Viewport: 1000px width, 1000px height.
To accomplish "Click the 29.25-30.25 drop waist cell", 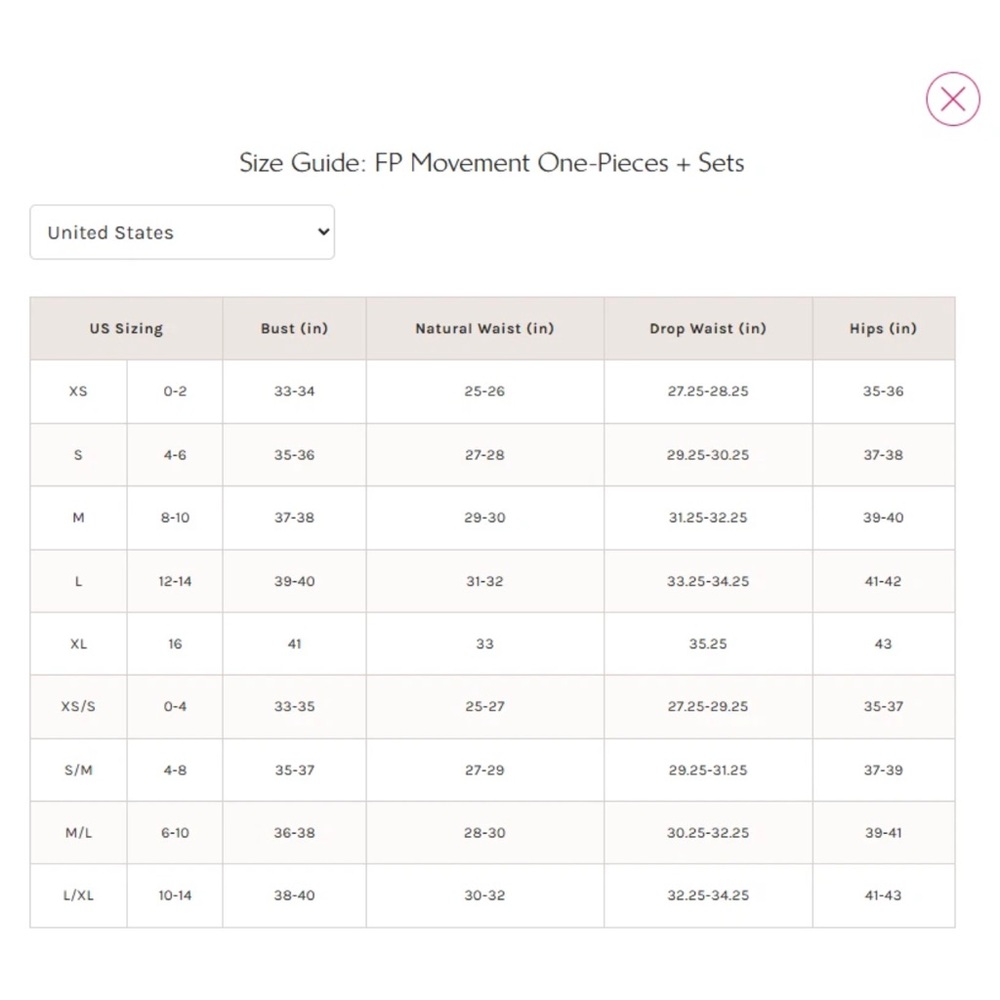I will [708, 455].
